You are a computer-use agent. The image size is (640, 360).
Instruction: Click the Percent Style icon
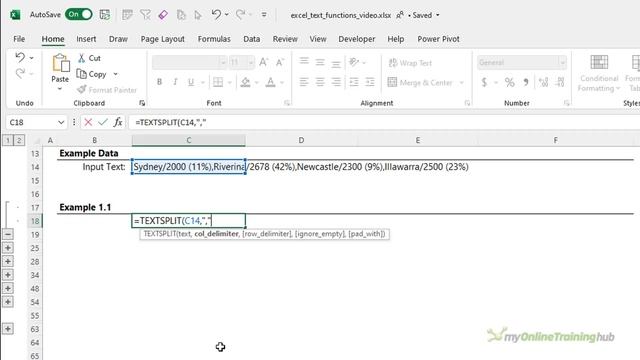point(509,82)
